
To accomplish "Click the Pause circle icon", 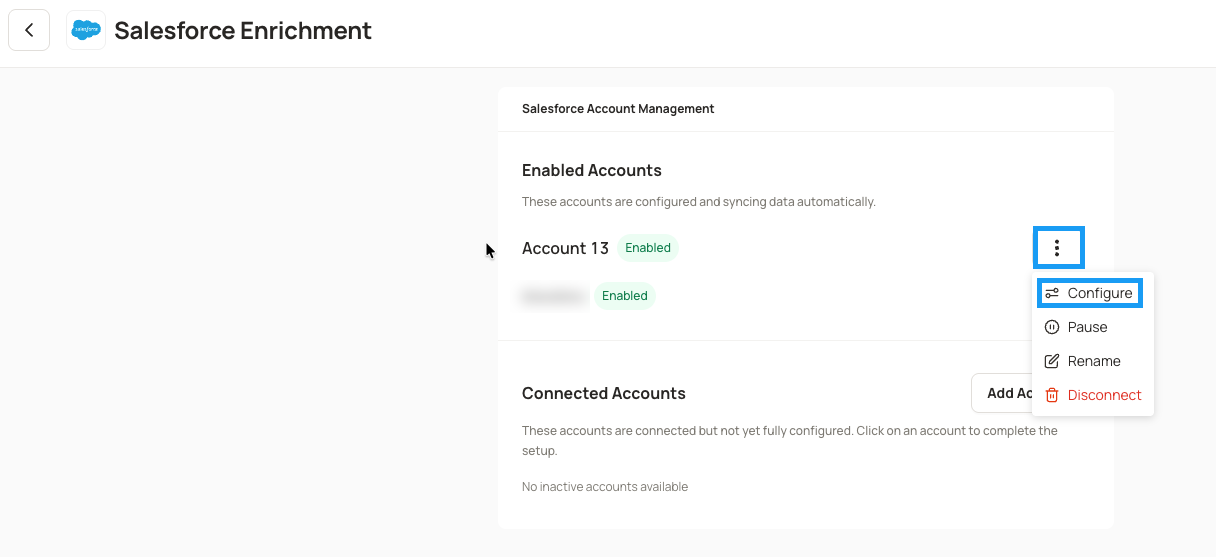I will (x=1052, y=327).
